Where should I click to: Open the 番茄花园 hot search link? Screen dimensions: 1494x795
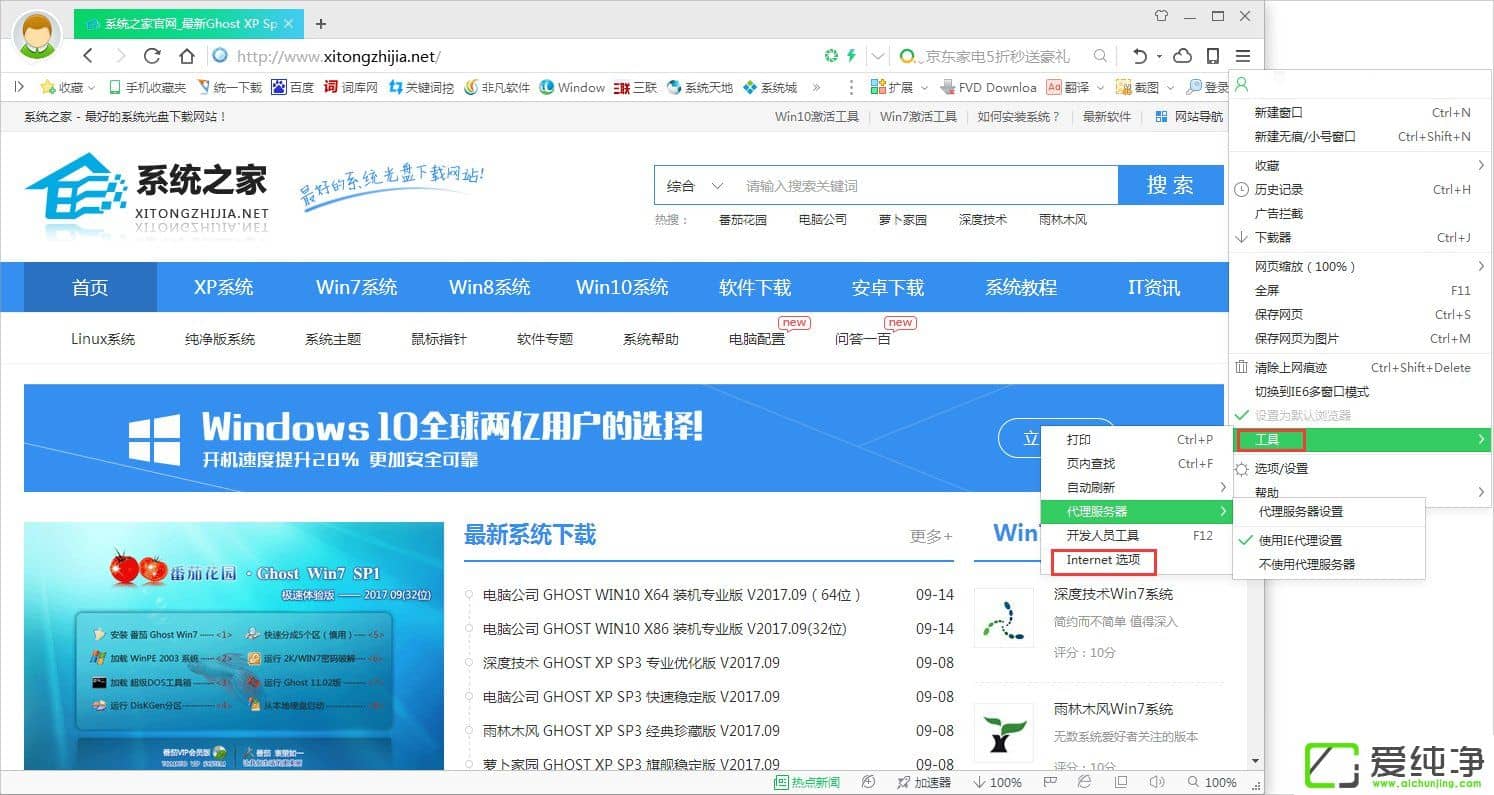pyautogui.click(x=742, y=219)
